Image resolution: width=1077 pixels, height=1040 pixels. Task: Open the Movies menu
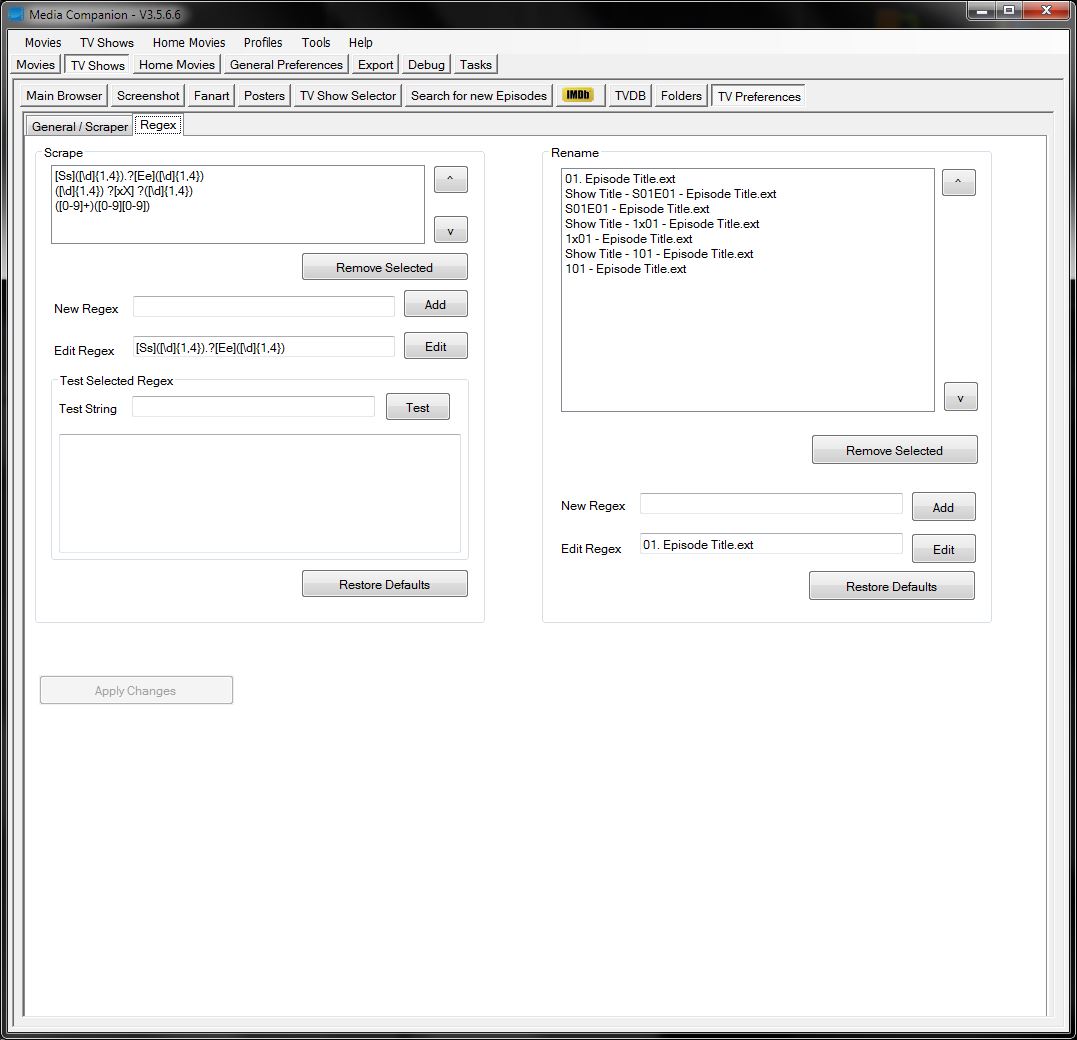click(x=43, y=43)
